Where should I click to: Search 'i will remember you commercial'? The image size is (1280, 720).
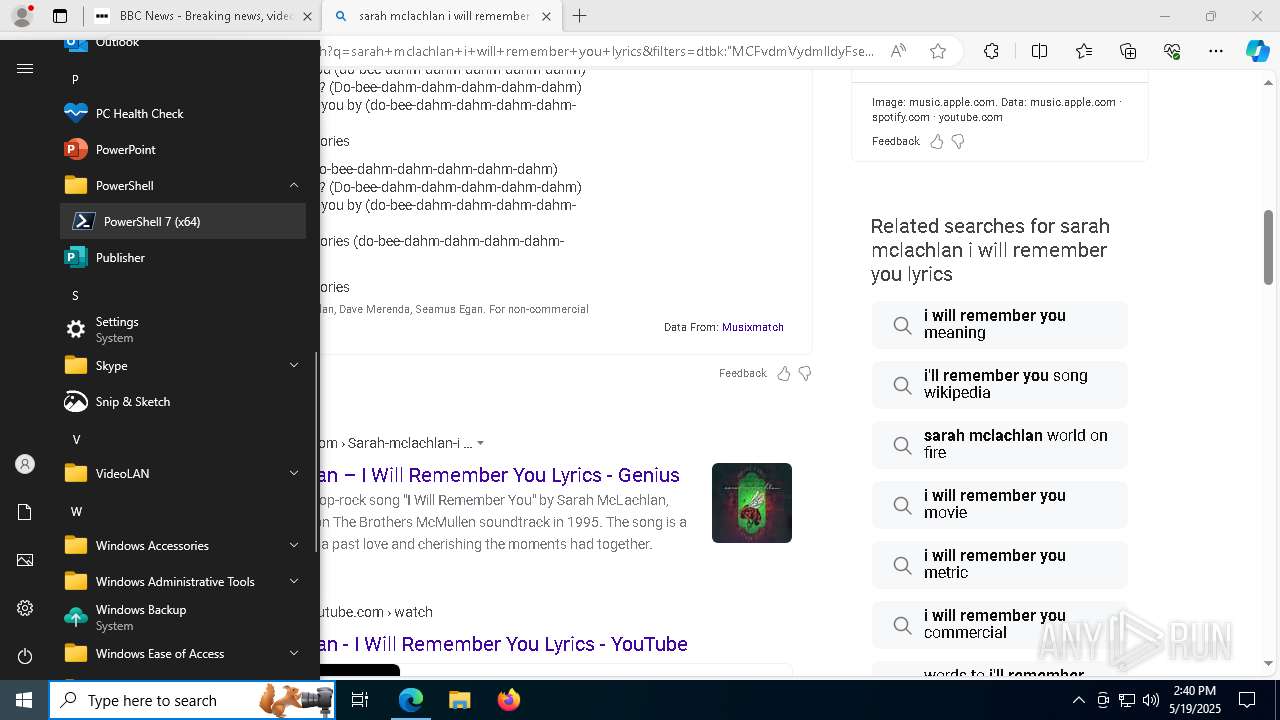pyautogui.click(x=999, y=624)
